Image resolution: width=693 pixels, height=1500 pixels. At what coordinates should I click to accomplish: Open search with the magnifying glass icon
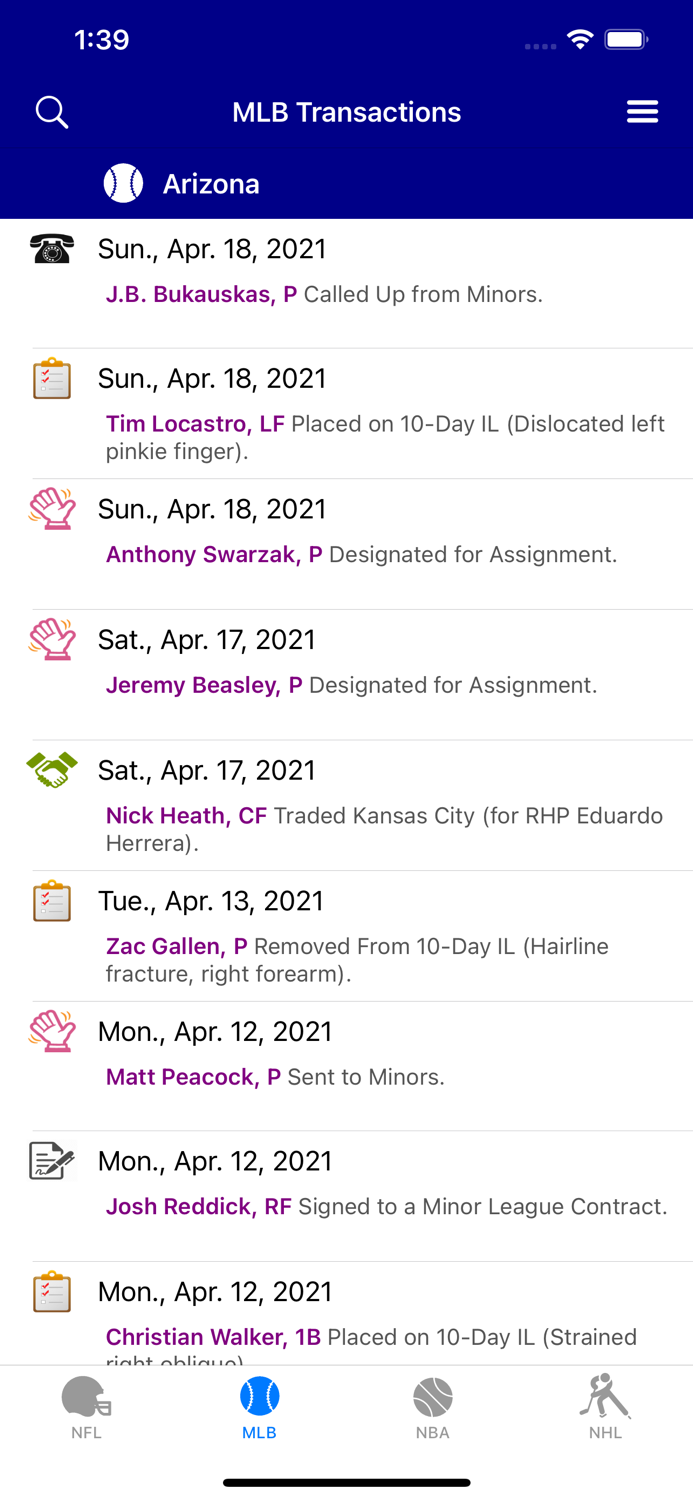[51, 111]
